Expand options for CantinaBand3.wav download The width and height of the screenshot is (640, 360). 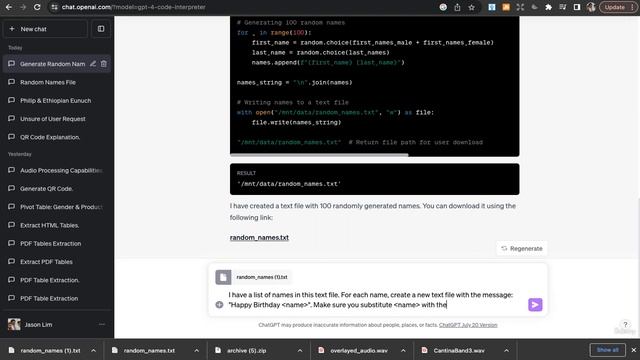click(x=507, y=351)
